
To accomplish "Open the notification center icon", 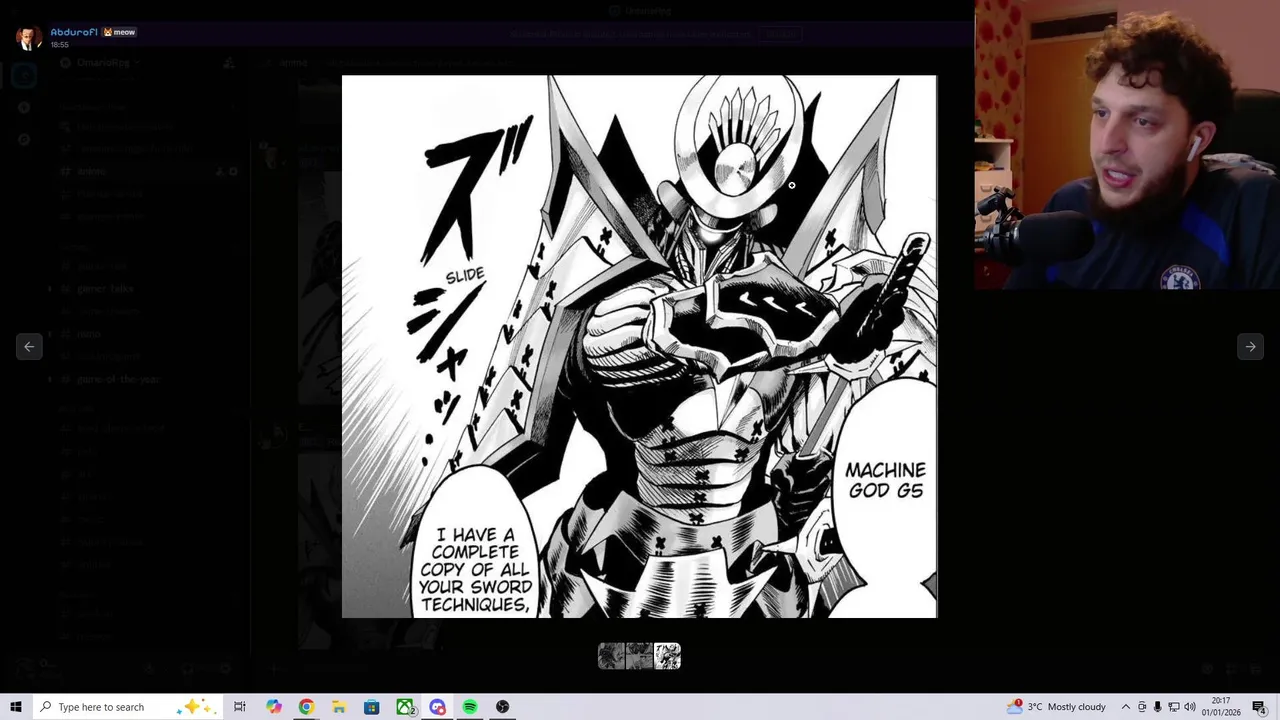I will coord(1259,707).
